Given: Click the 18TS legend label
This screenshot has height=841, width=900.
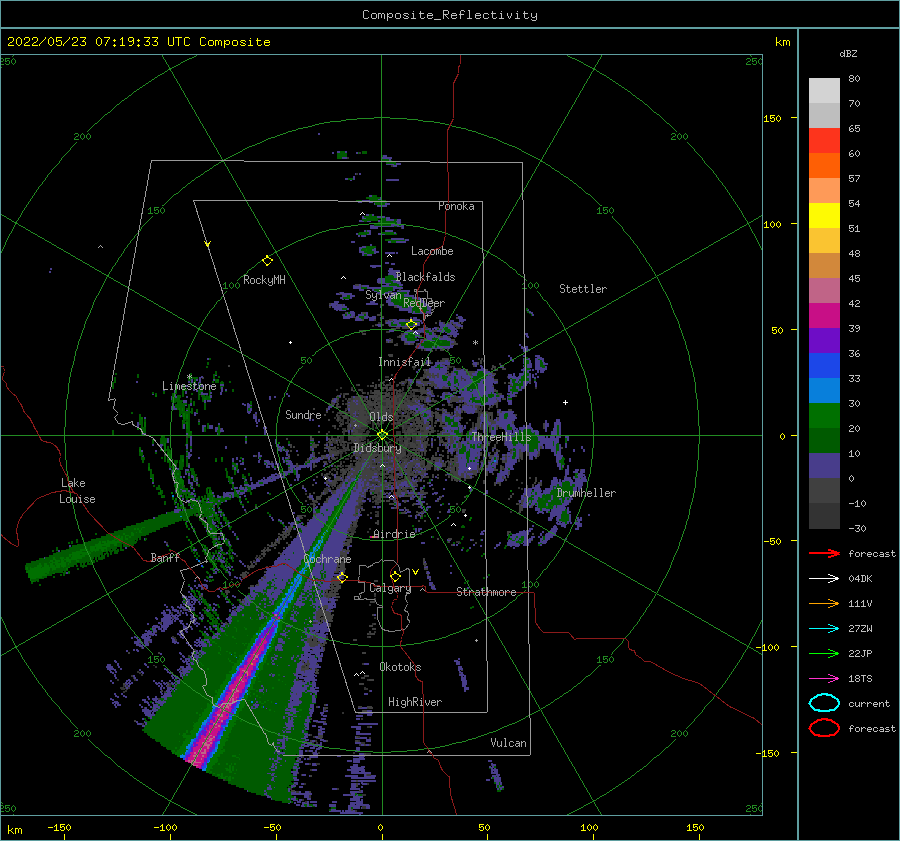Looking at the screenshot, I should click(x=860, y=679).
